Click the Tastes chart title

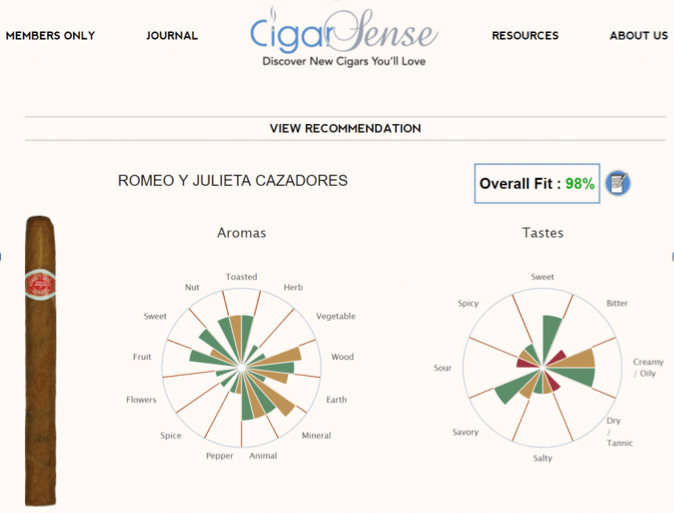(542, 233)
